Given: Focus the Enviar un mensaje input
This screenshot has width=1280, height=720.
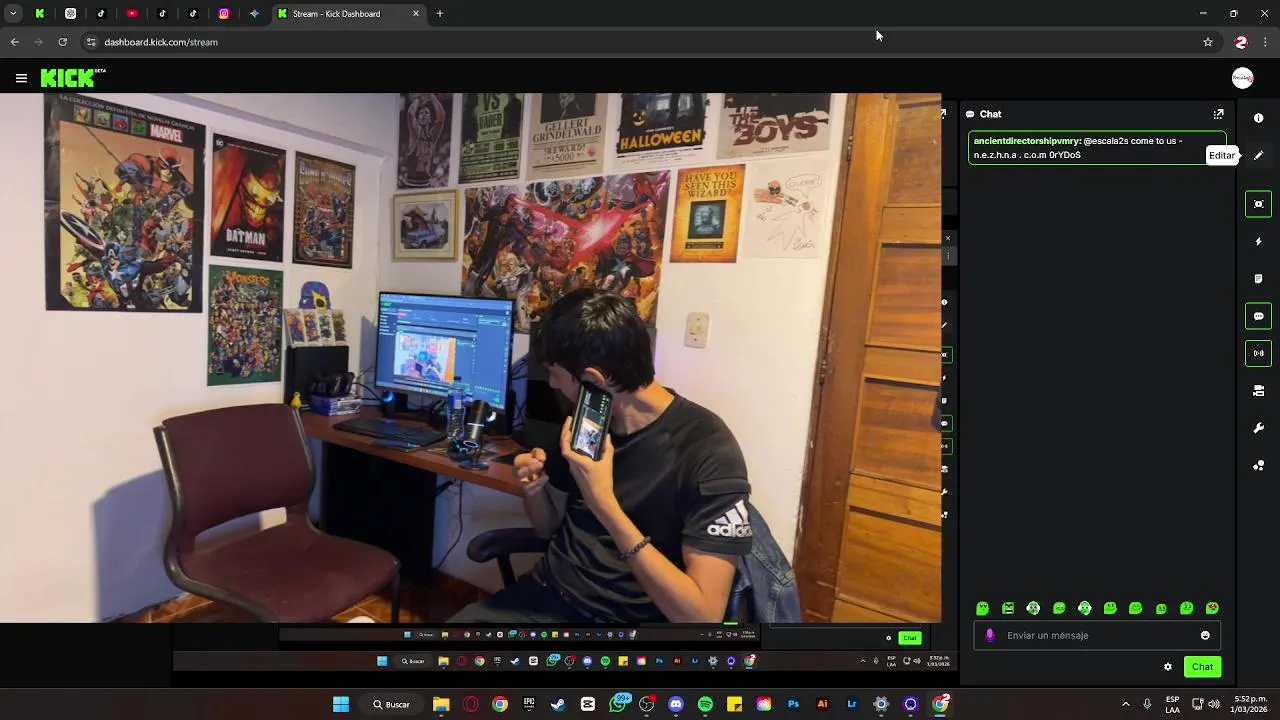Looking at the screenshot, I should [x=1097, y=635].
